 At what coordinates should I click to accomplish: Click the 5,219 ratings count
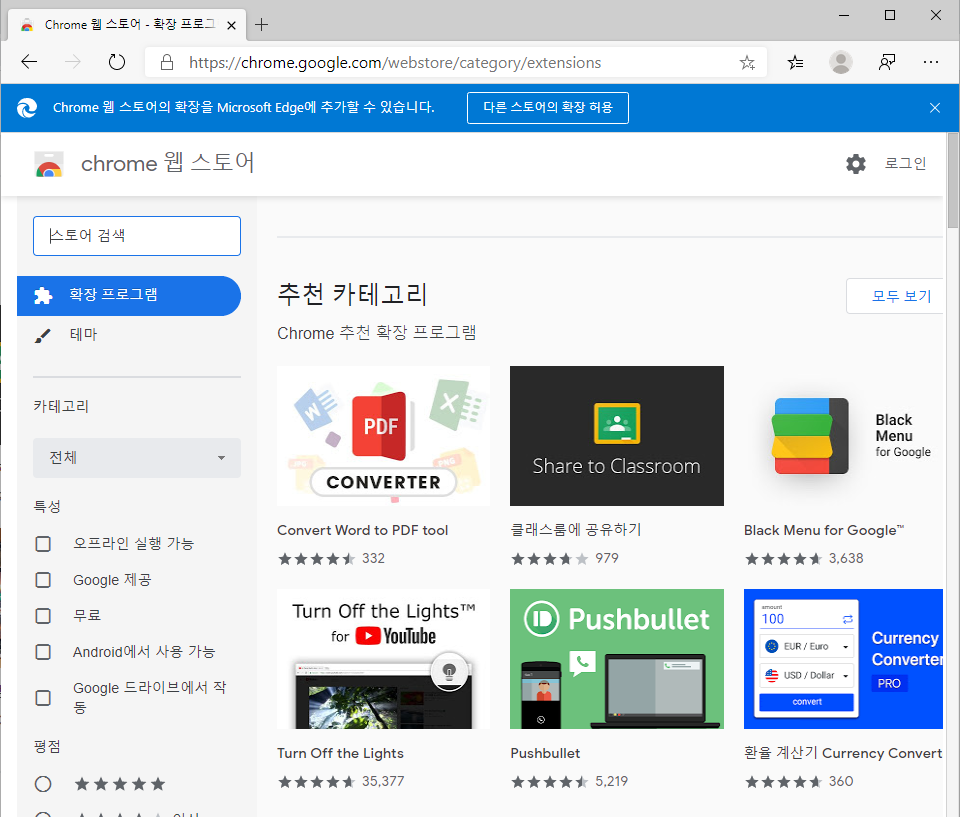(x=612, y=781)
